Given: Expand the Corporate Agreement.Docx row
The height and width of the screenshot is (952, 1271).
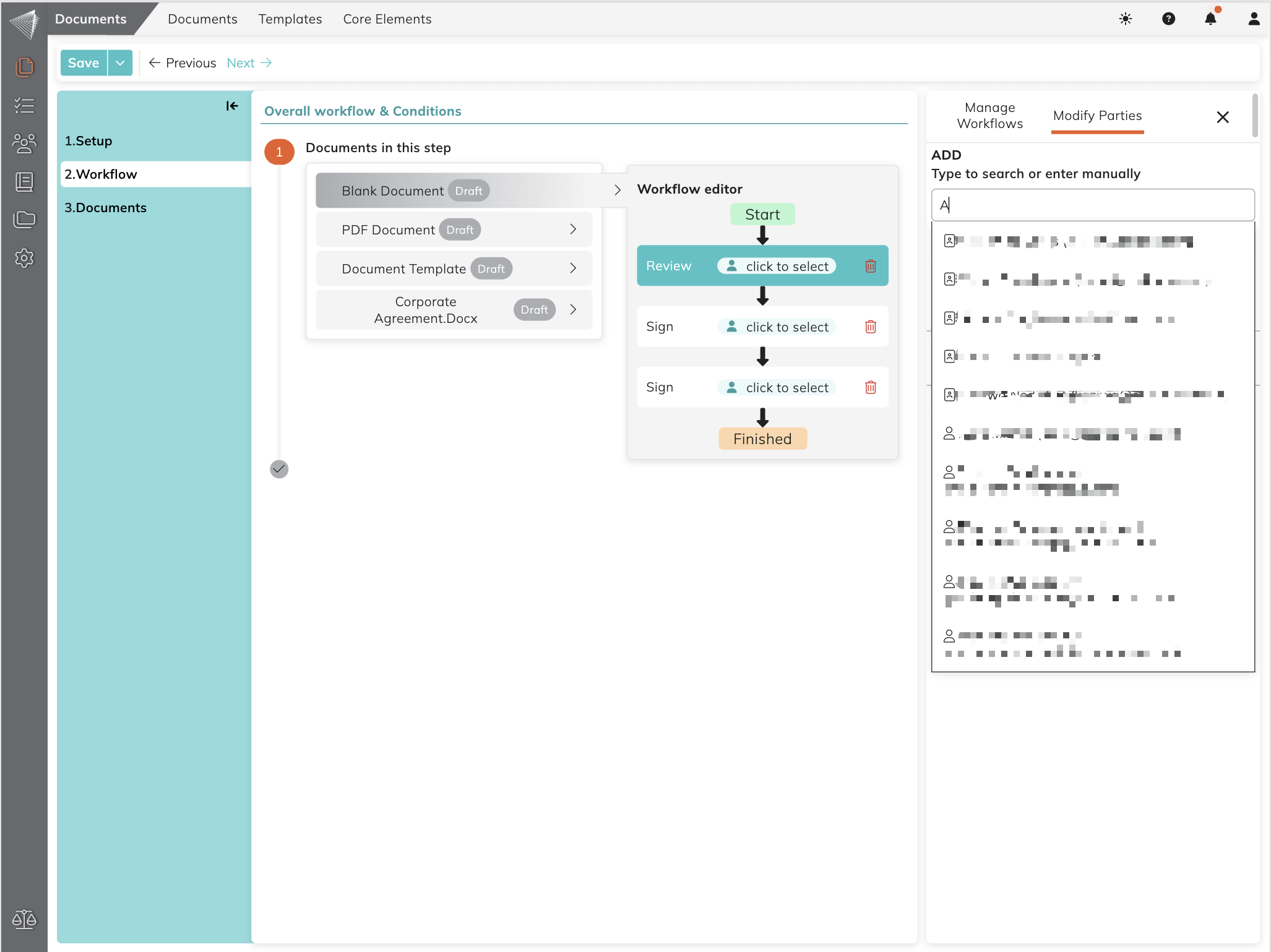Looking at the screenshot, I should tap(573, 309).
